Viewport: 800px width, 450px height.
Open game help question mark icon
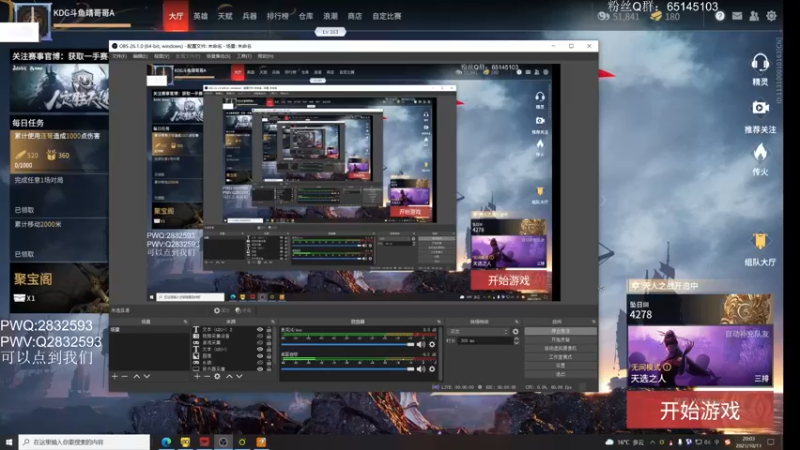coord(720,16)
